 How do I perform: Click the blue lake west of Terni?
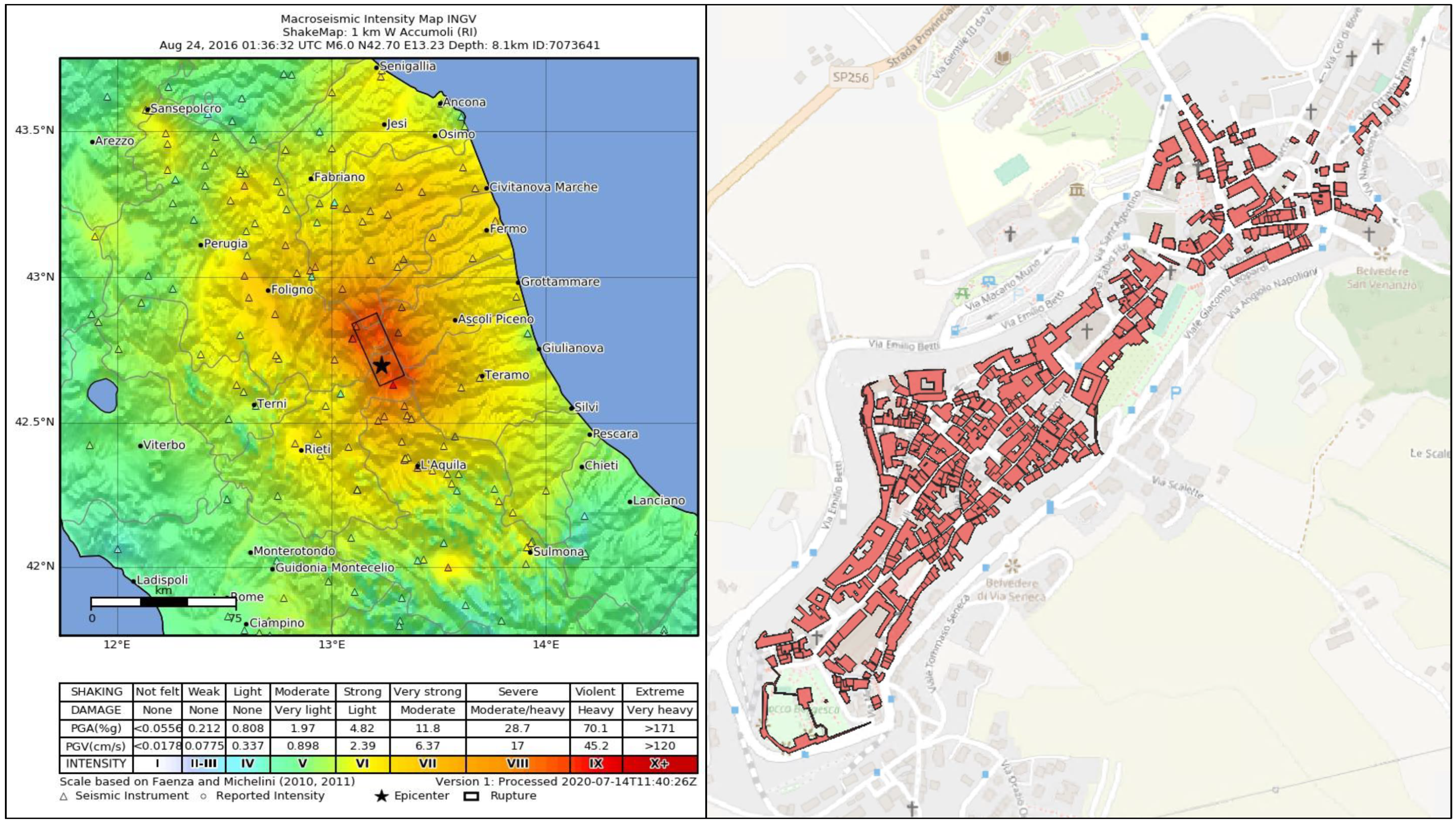point(102,395)
